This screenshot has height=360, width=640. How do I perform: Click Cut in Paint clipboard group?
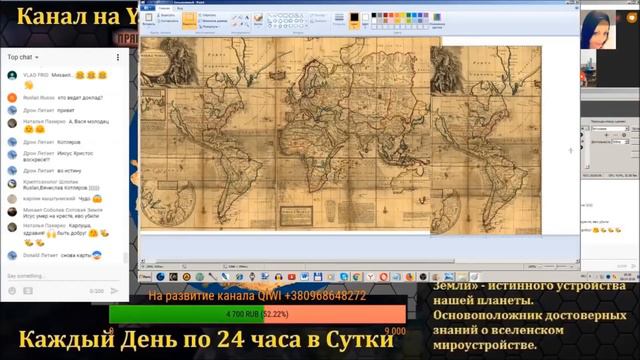pos(167,15)
